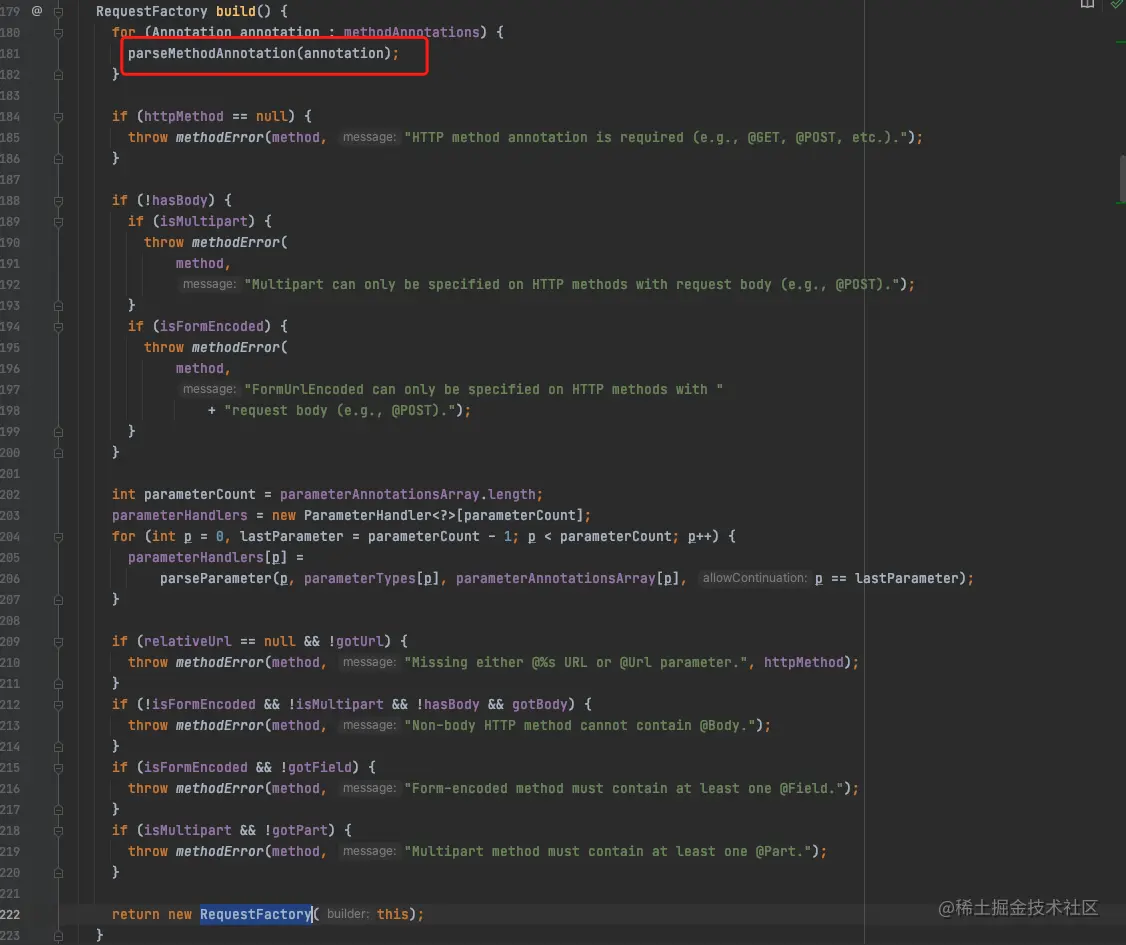This screenshot has height=945, width=1126.
Task: Click parameterTypes[p] on line 206
Action: [371, 579]
